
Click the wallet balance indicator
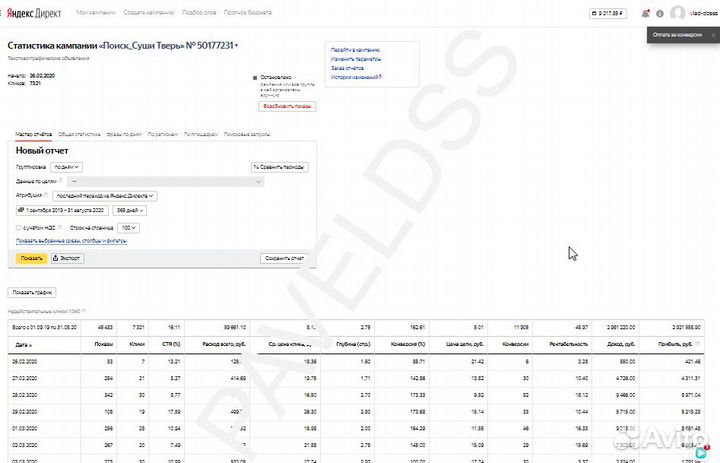611,13
